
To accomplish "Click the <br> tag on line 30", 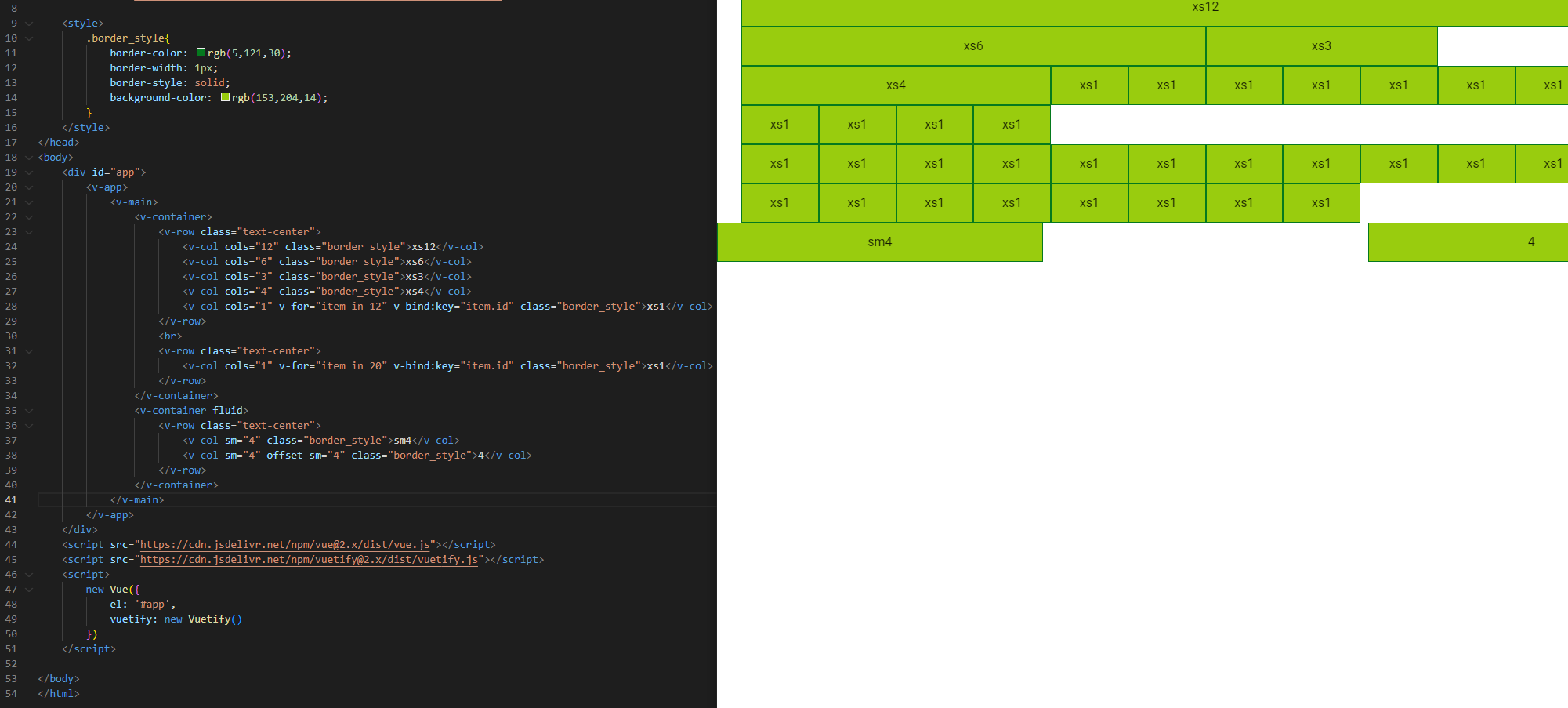I will click(x=170, y=336).
